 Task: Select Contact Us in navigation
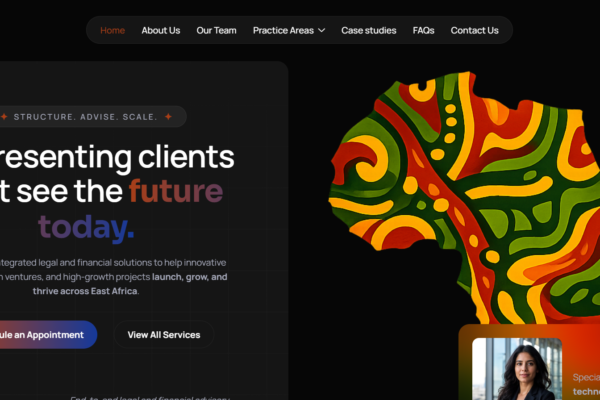474,30
